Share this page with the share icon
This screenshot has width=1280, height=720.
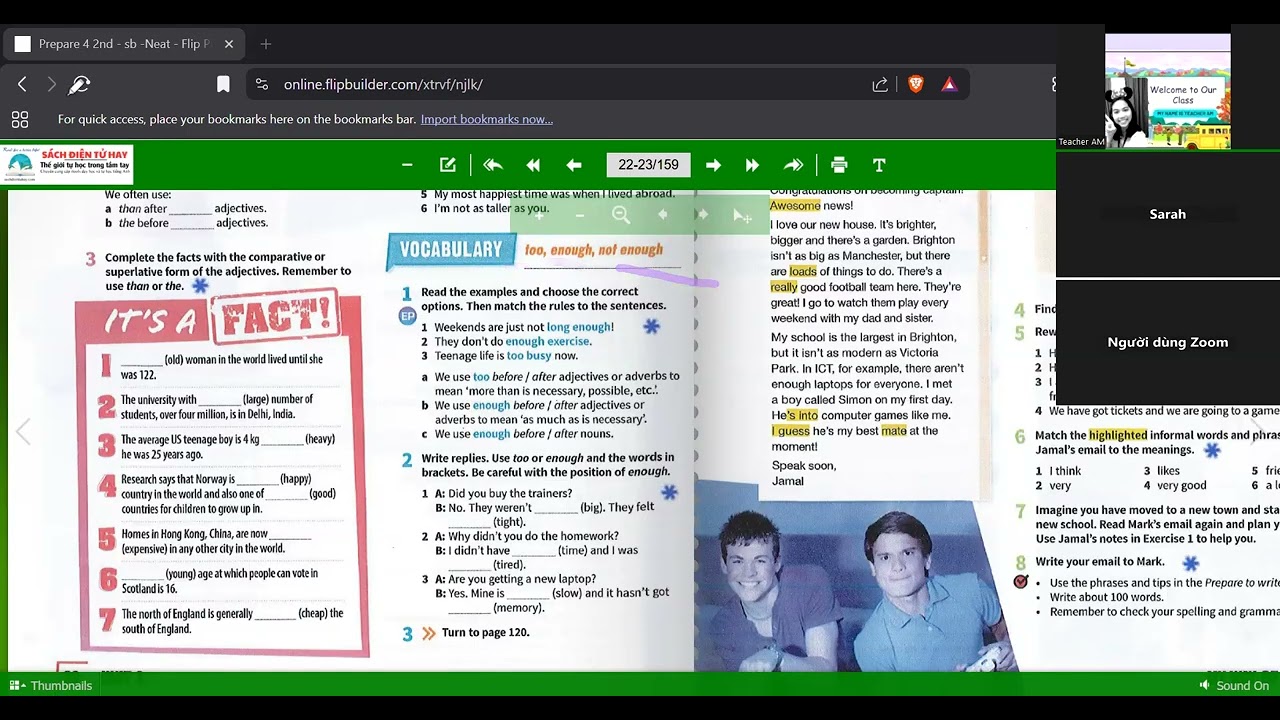[880, 85]
